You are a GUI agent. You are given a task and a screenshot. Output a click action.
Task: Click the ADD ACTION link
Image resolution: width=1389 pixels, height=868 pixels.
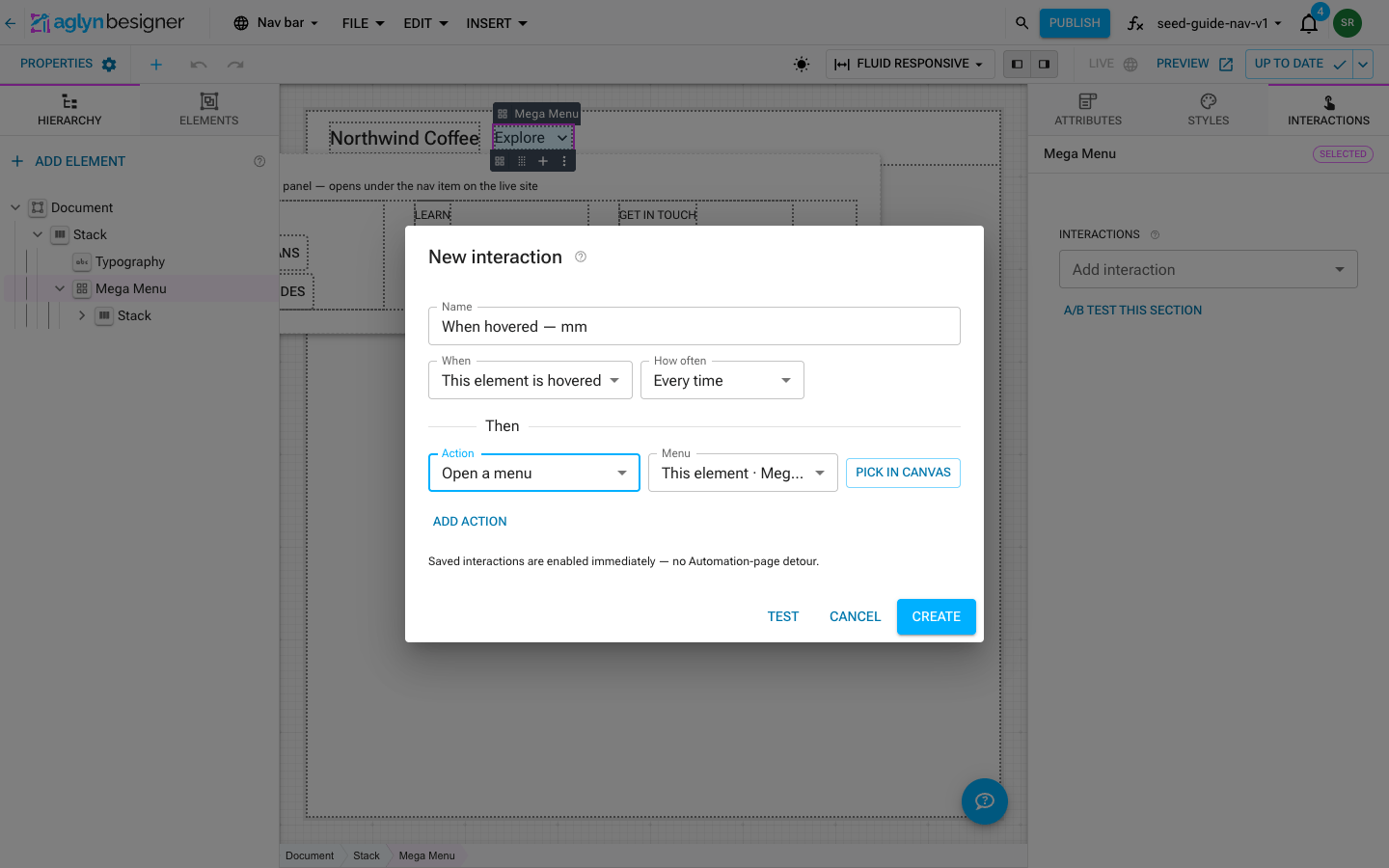[x=470, y=521]
